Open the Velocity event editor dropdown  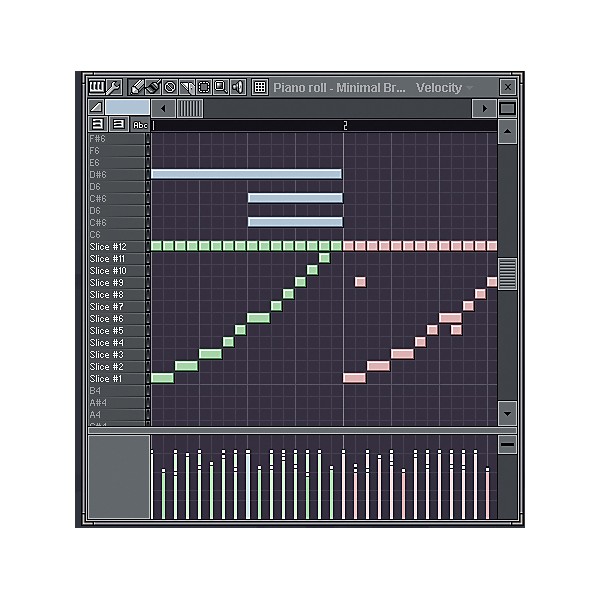click(x=444, y=88)
